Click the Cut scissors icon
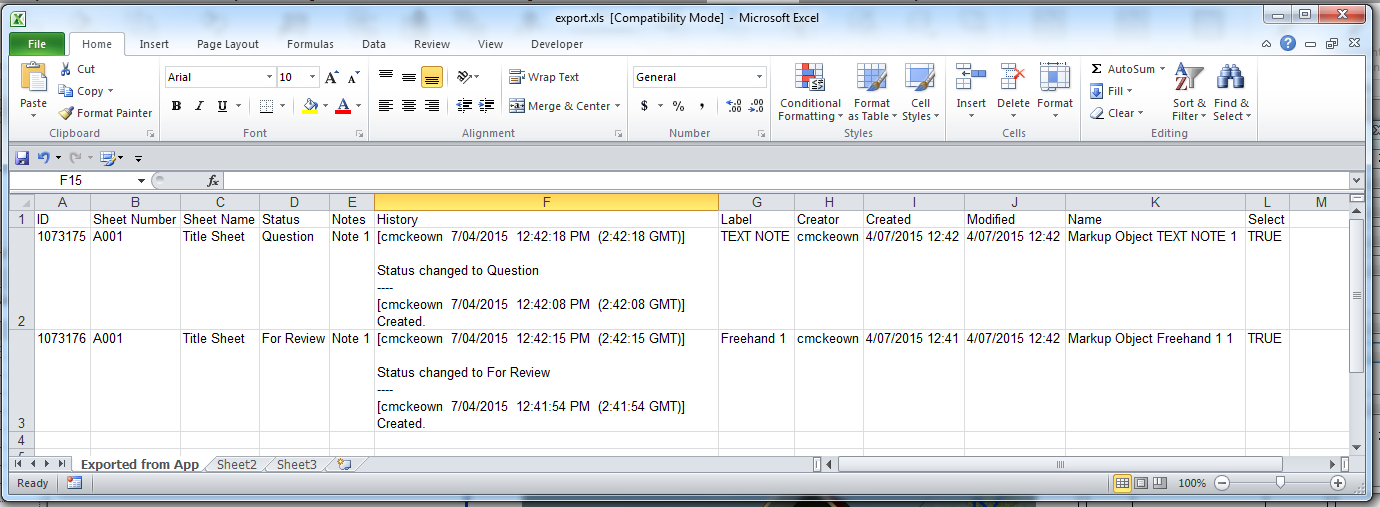Screen dimensions: 1380x507 tap(66, 69)
